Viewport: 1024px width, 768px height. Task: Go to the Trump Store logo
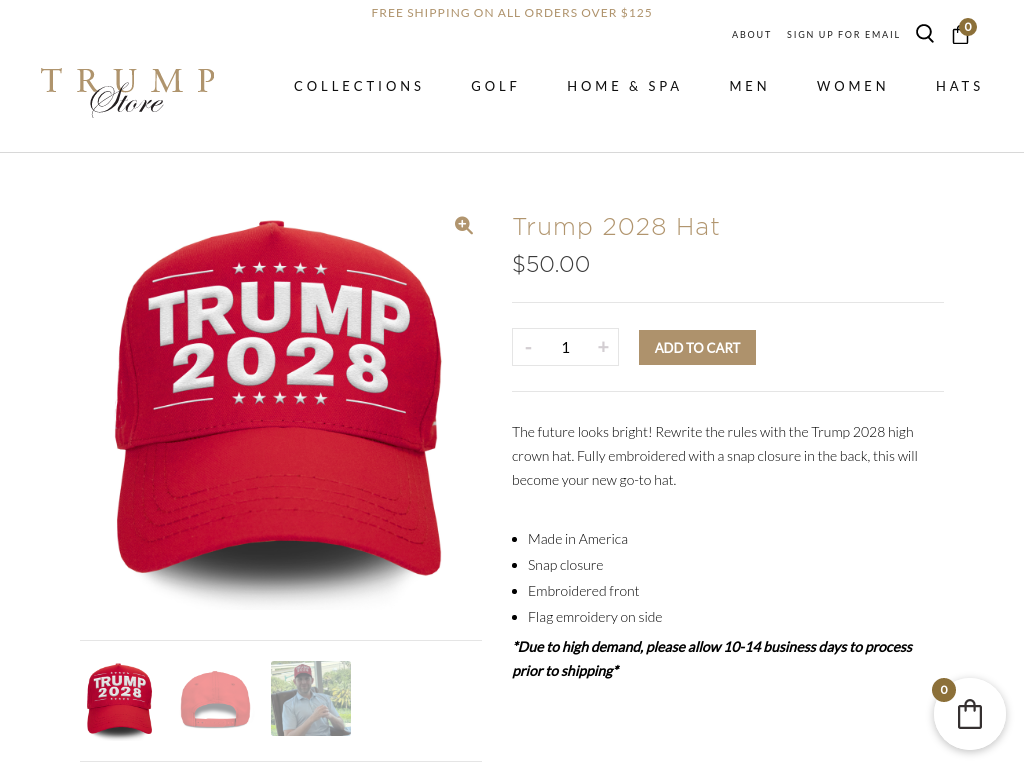tap(128, 91)
